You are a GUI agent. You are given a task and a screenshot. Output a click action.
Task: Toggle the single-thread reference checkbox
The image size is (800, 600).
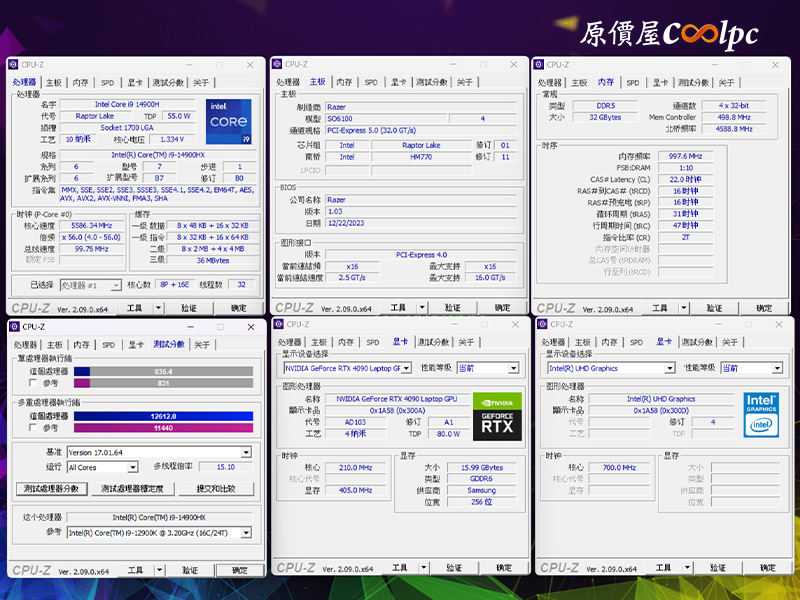33,383
